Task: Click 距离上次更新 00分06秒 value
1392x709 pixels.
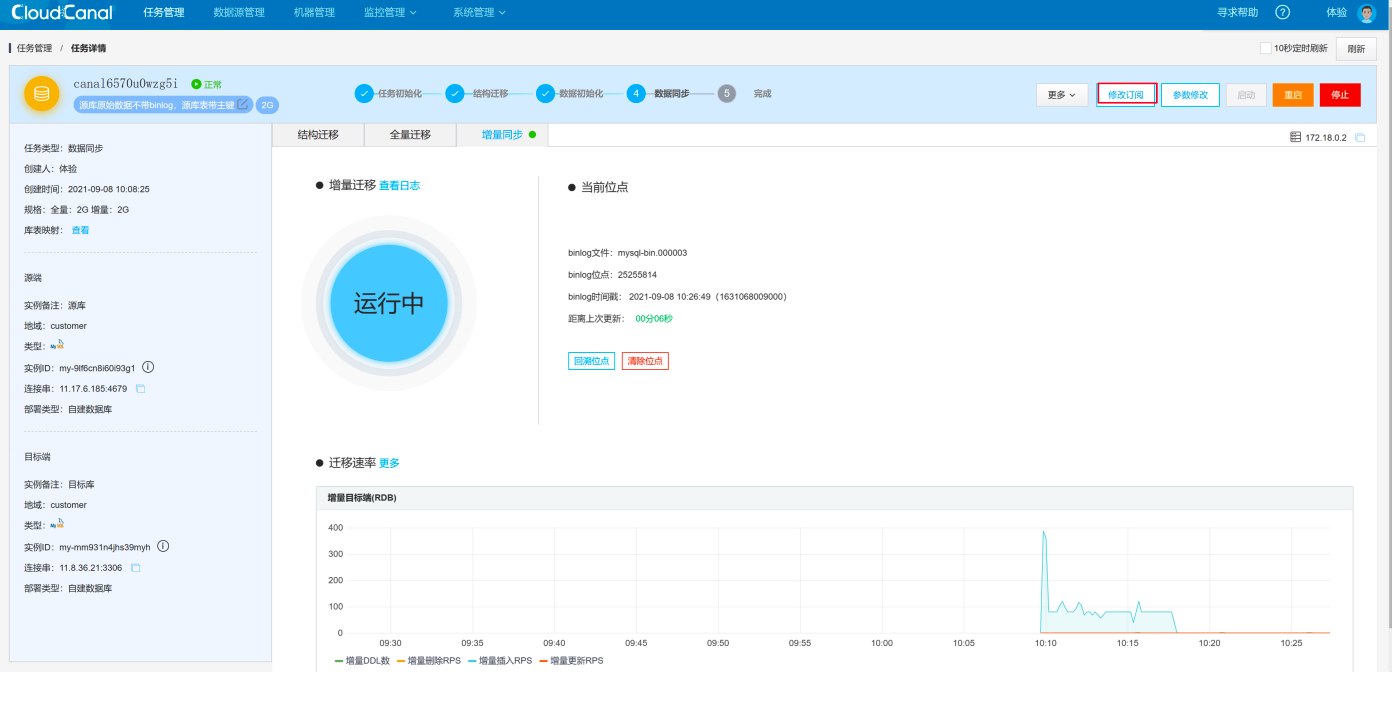Action: pyautogui.click(x=654, y=319)
